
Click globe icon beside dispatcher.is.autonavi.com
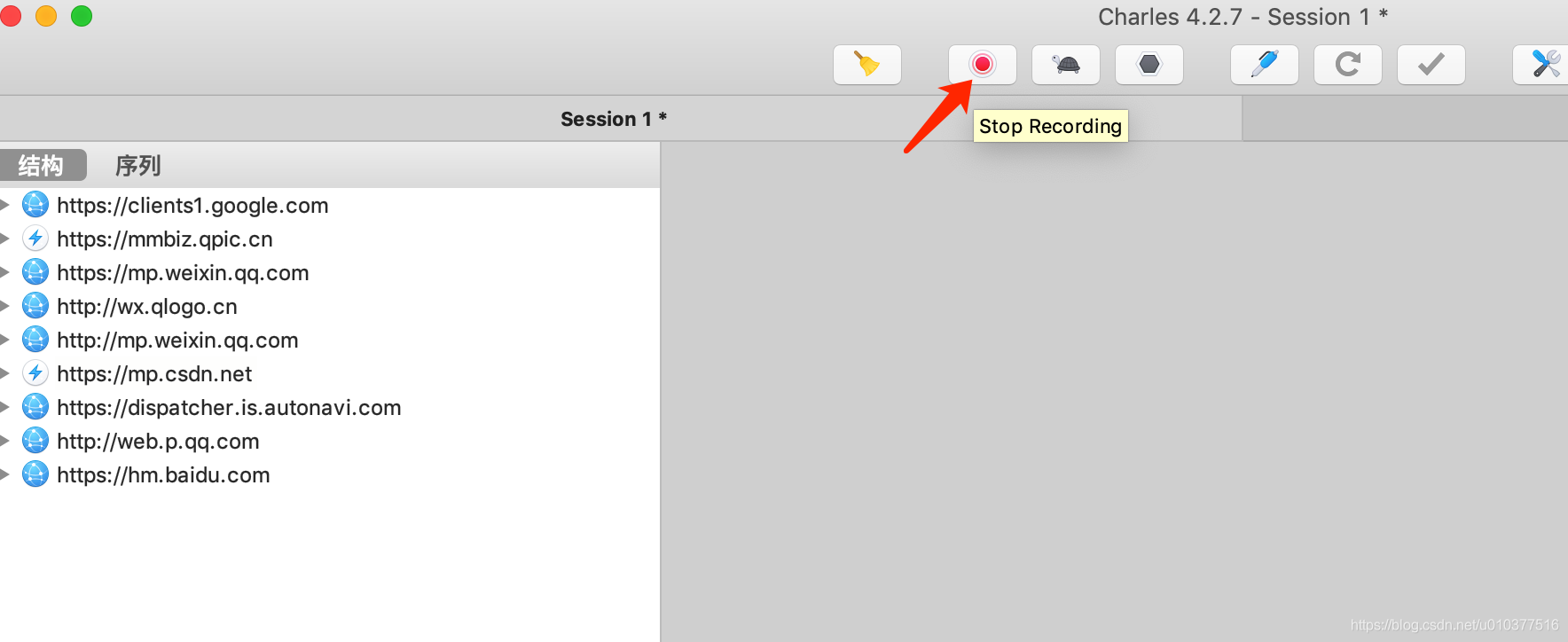(35, 407)
